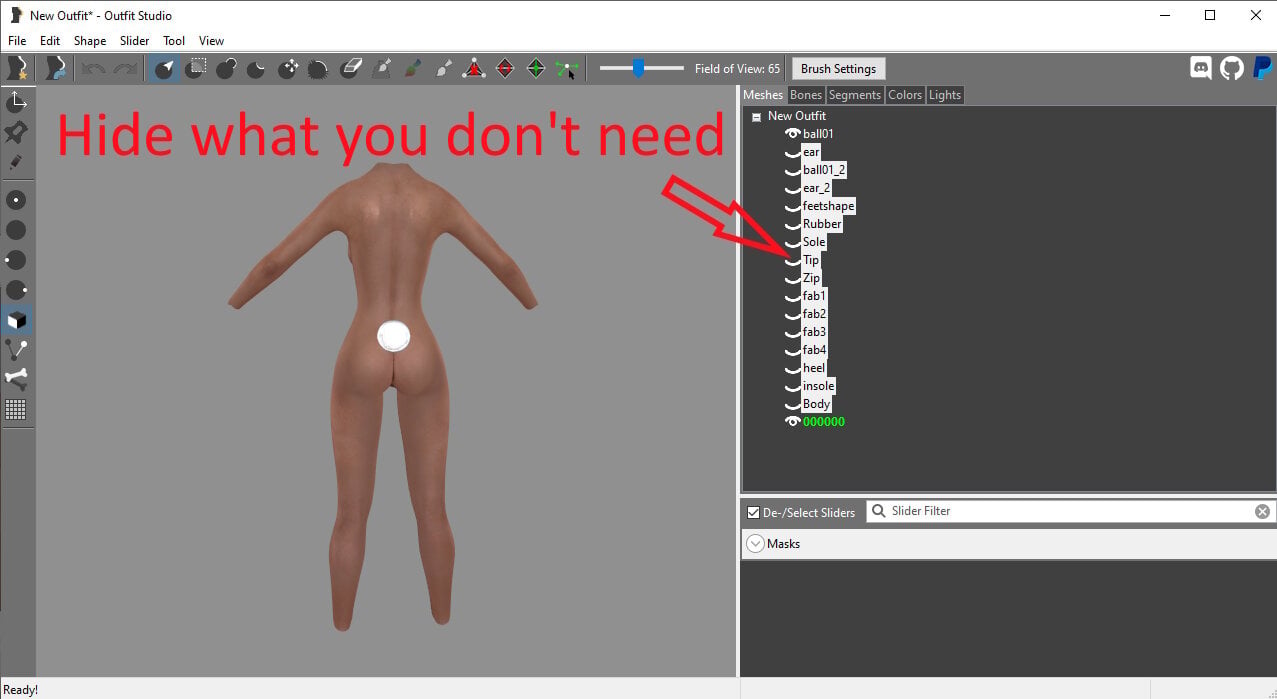Screen dimensions: 1277x699
Task: Show the Body mesh visibility icon
Action: 793,405
